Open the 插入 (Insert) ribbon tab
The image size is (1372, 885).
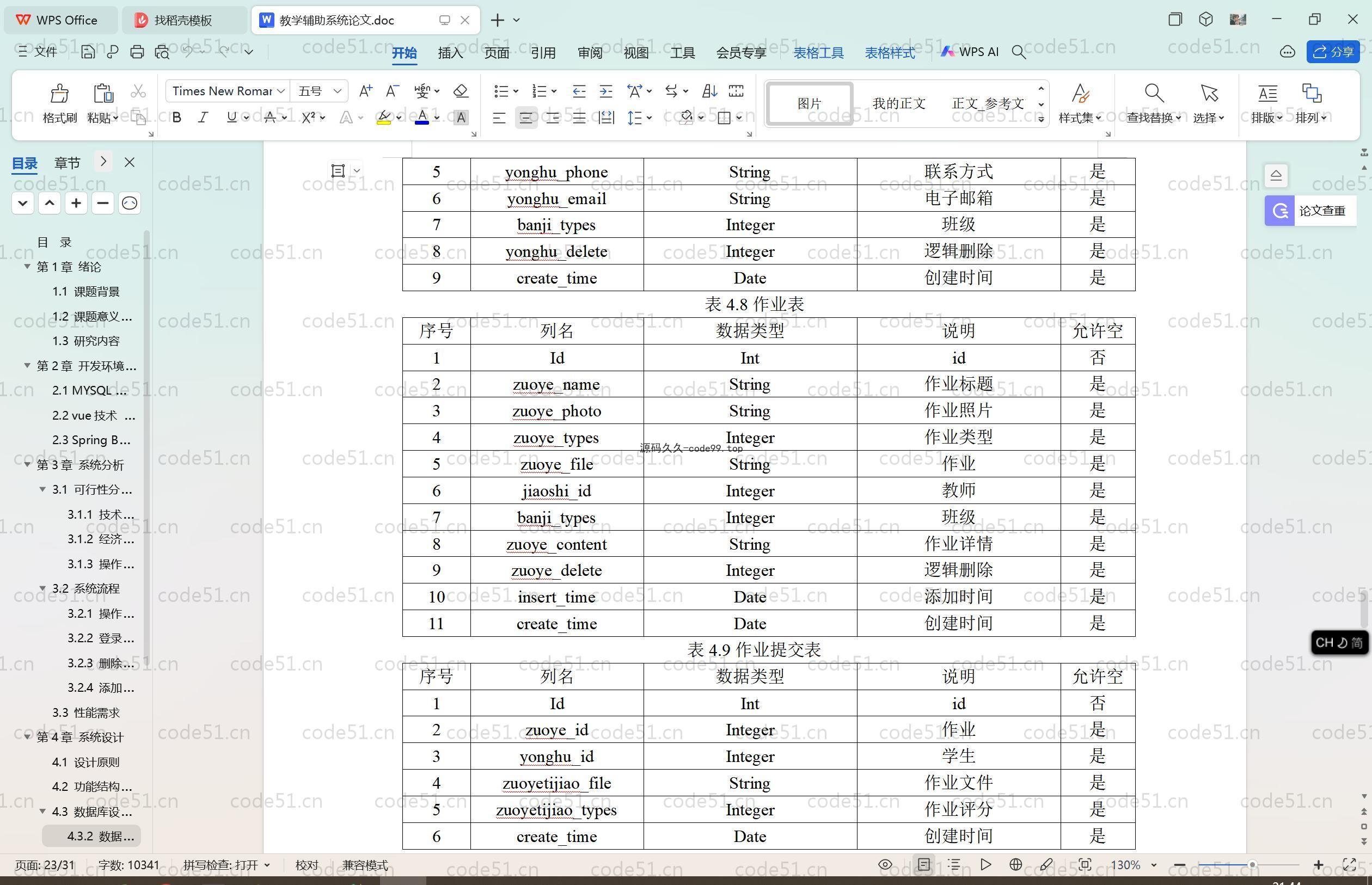(x=450, y=53)
